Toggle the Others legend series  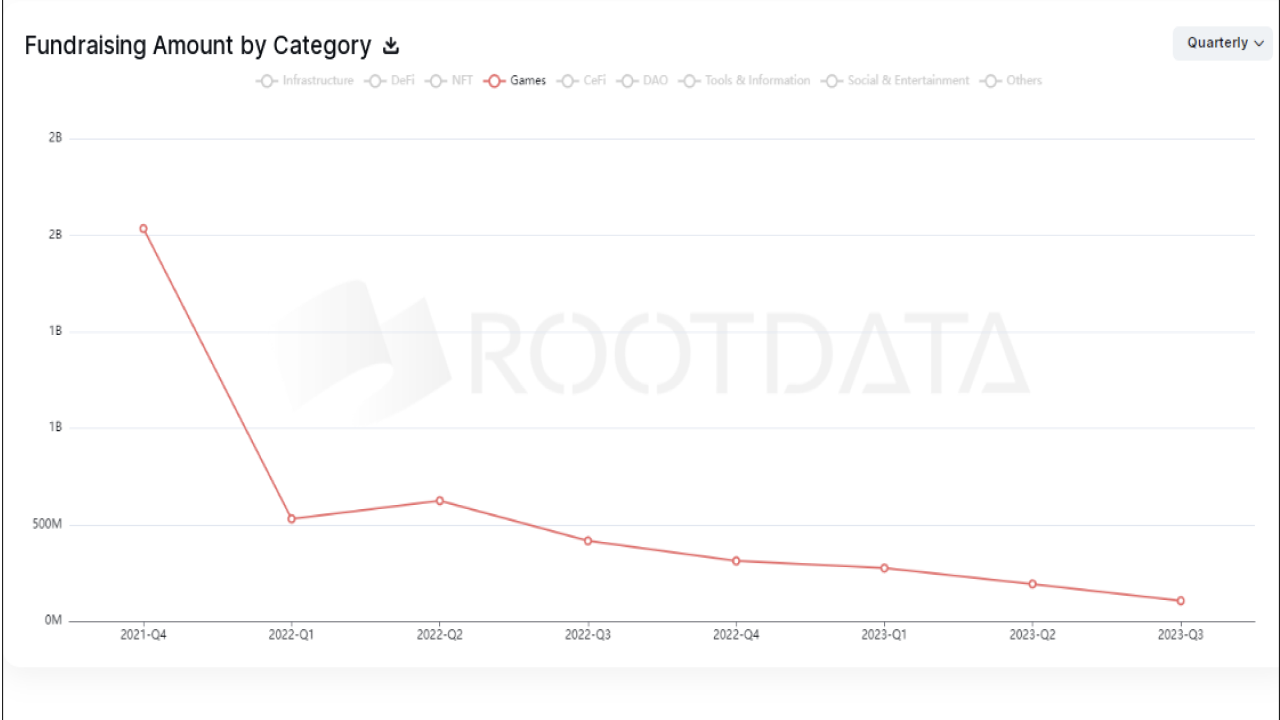1012,81
